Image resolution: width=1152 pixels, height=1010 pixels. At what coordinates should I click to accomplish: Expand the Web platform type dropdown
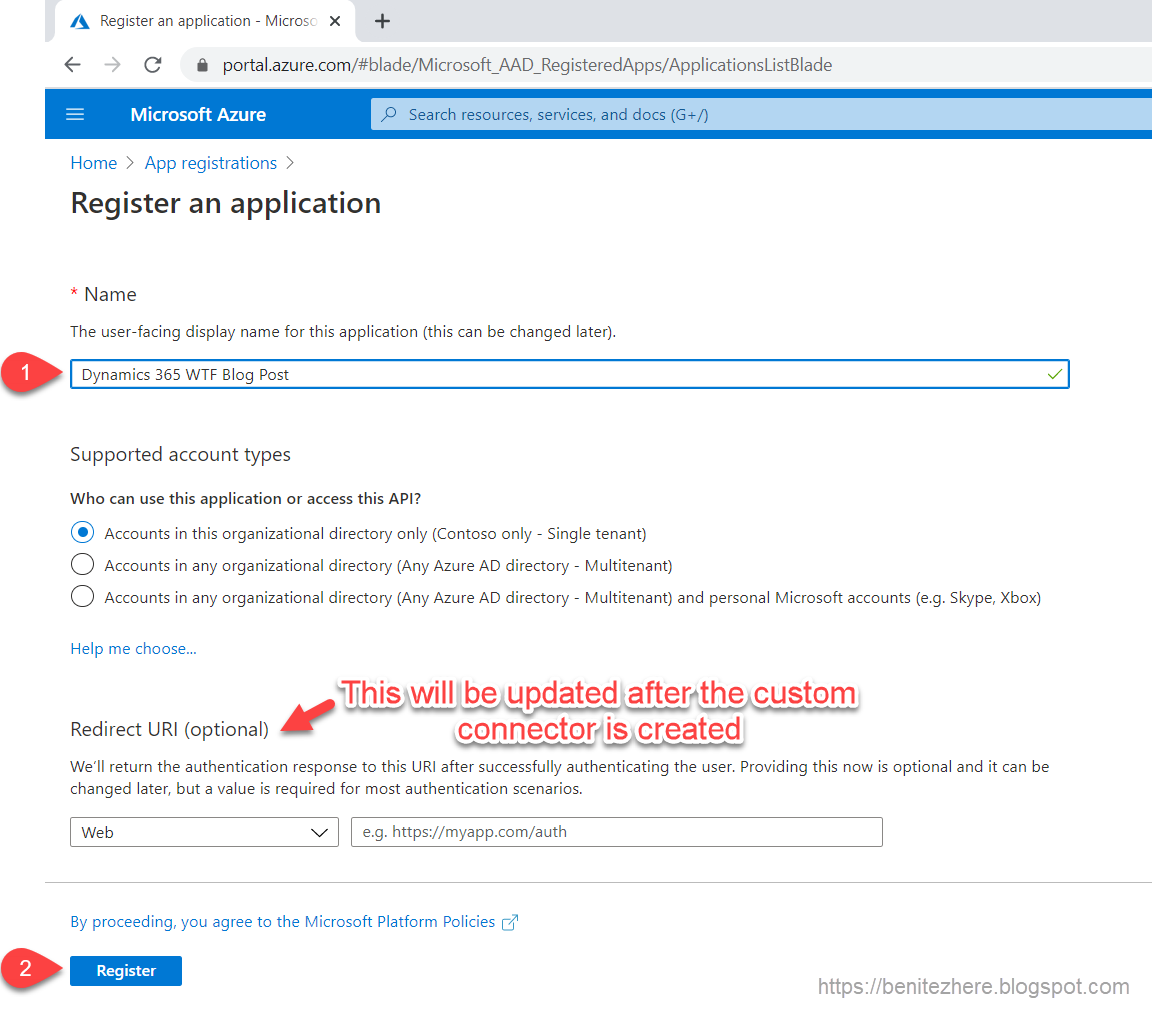[x=204, y=832]
